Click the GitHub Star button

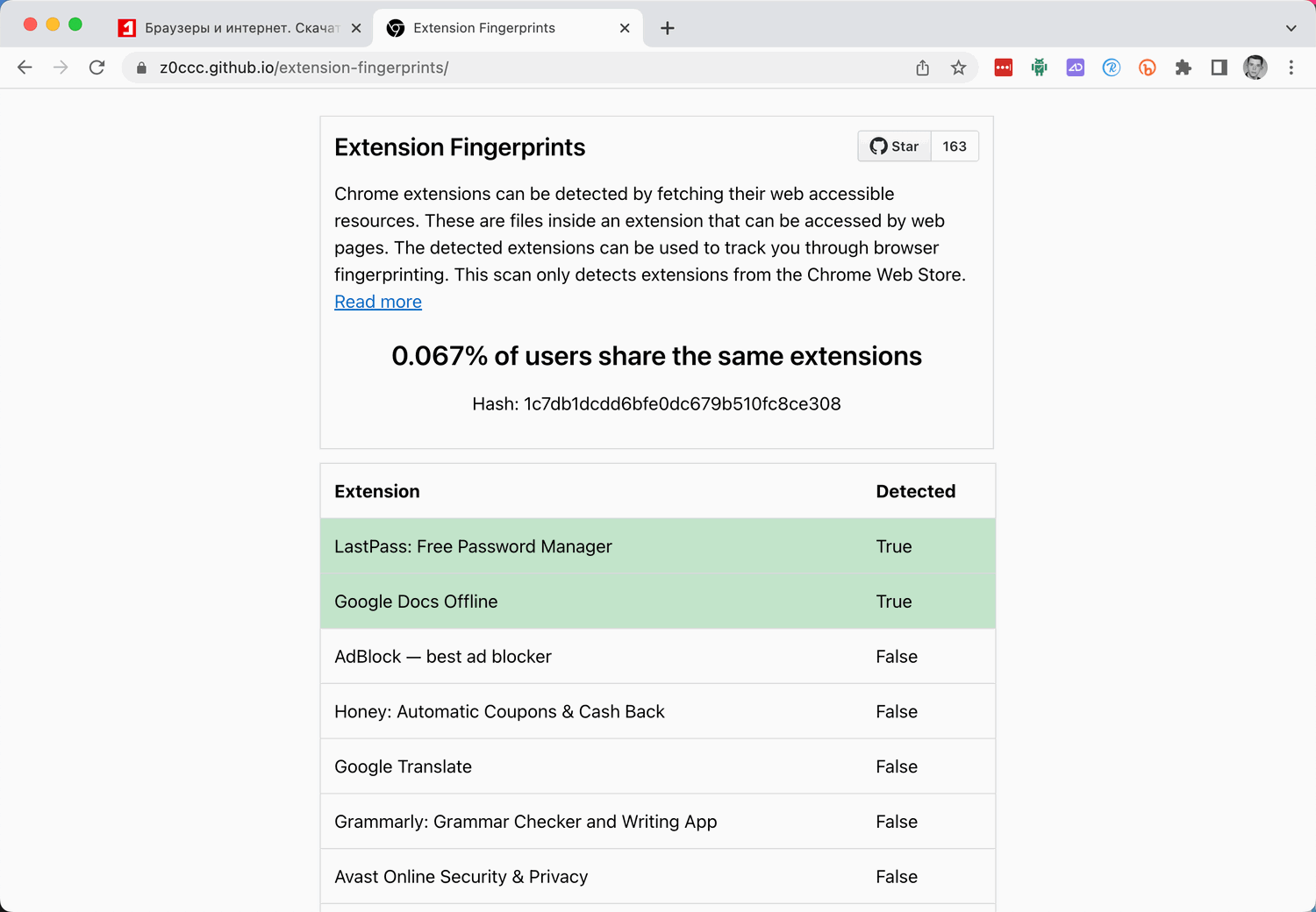tap(895, 146)
